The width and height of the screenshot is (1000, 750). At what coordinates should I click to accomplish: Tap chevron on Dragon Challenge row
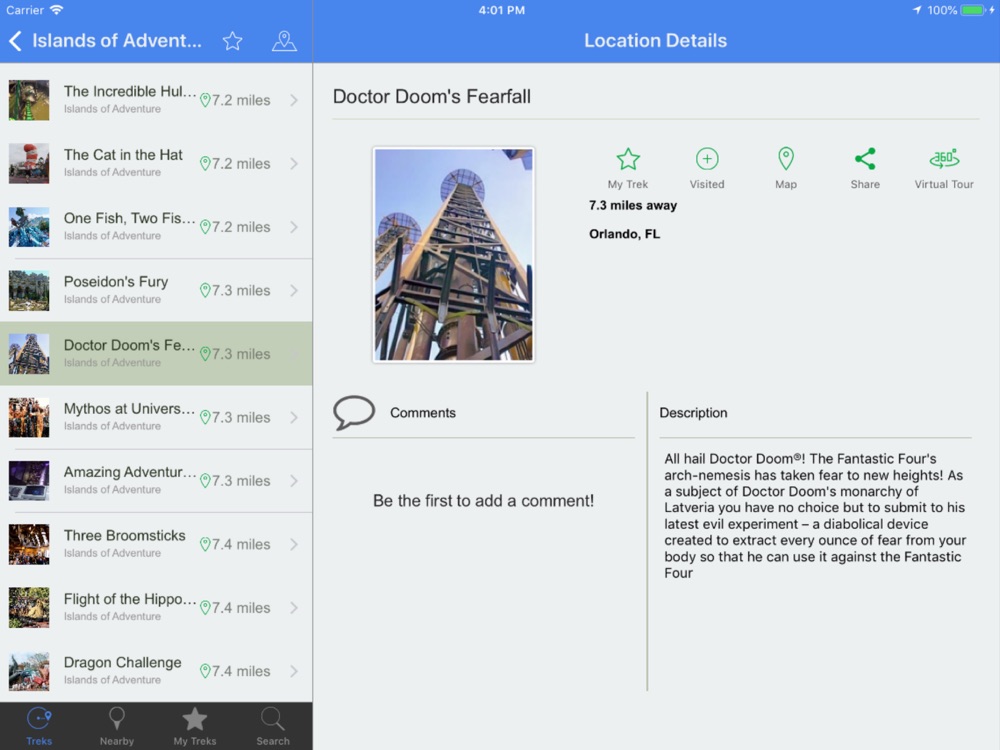click(294, 671)
